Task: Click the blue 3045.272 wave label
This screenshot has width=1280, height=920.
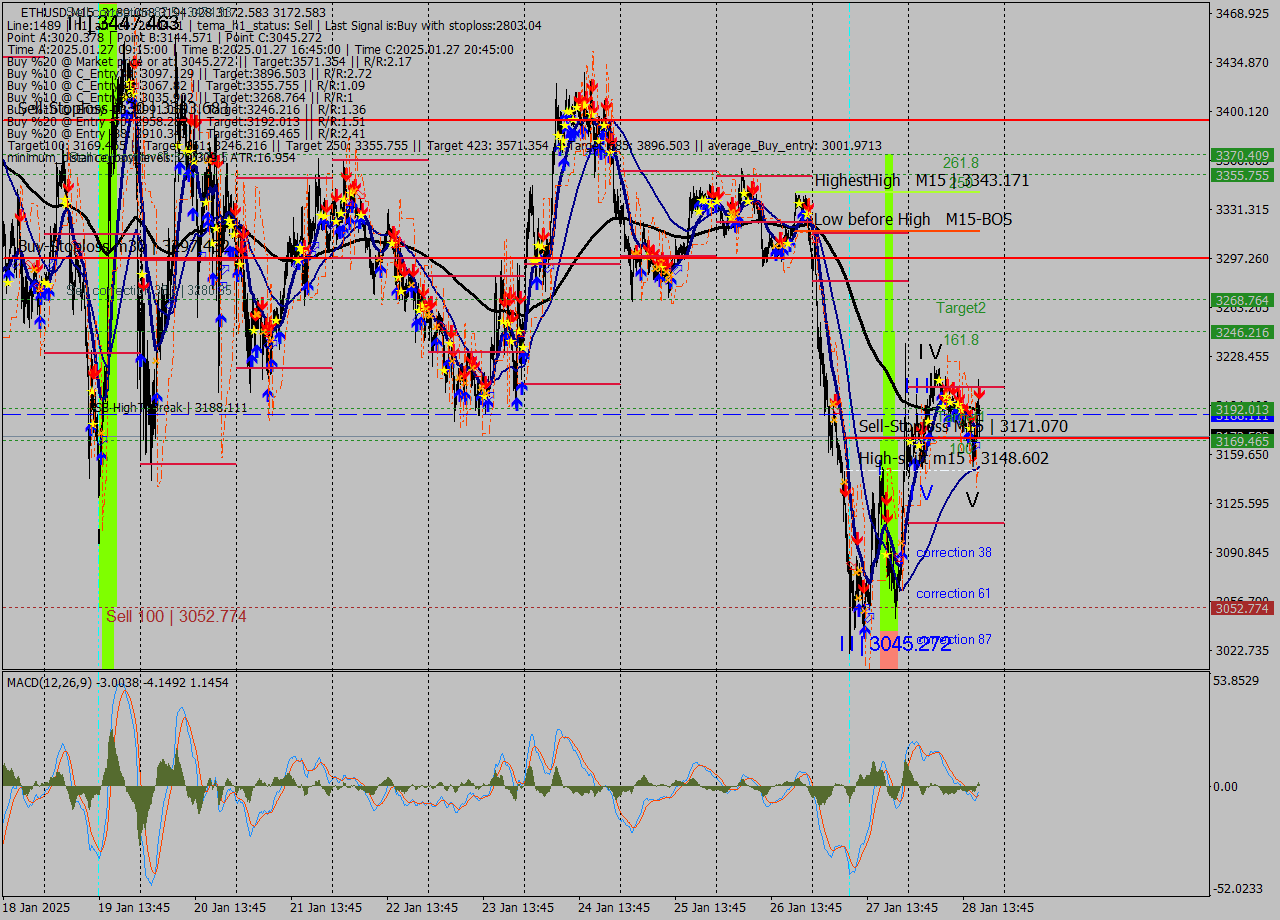Action: 909,644
